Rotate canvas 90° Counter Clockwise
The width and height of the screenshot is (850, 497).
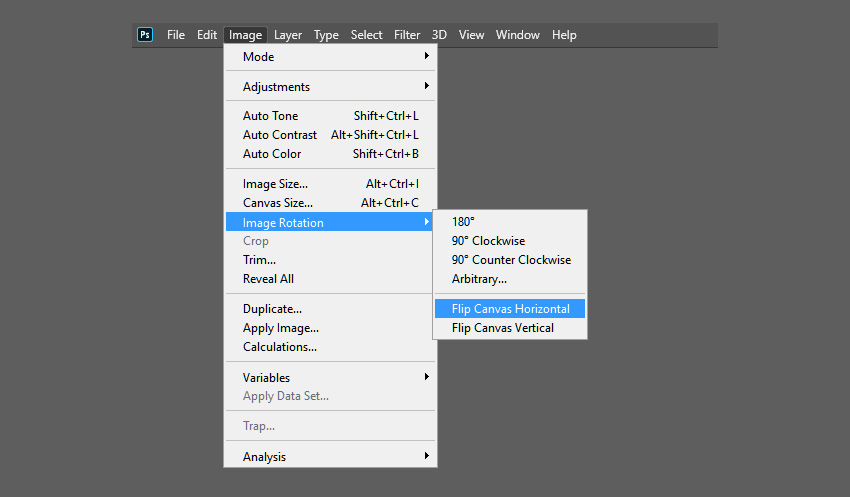click(510, 260)
